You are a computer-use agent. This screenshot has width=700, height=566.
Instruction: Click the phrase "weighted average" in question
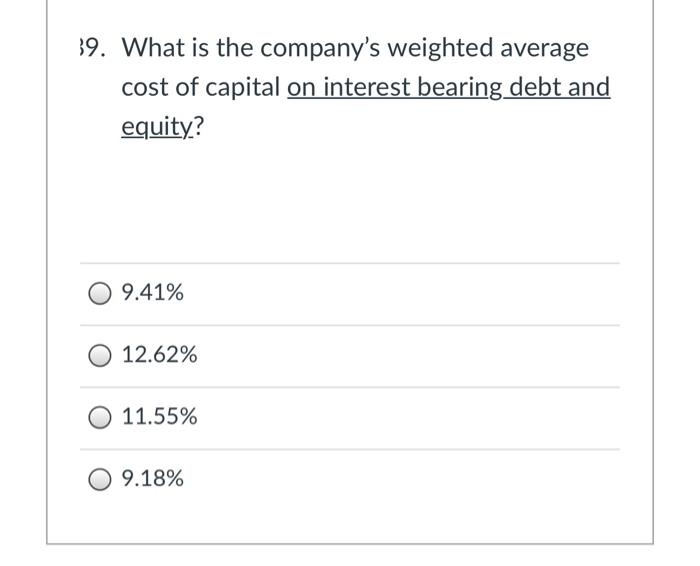(x=488, y=48)
